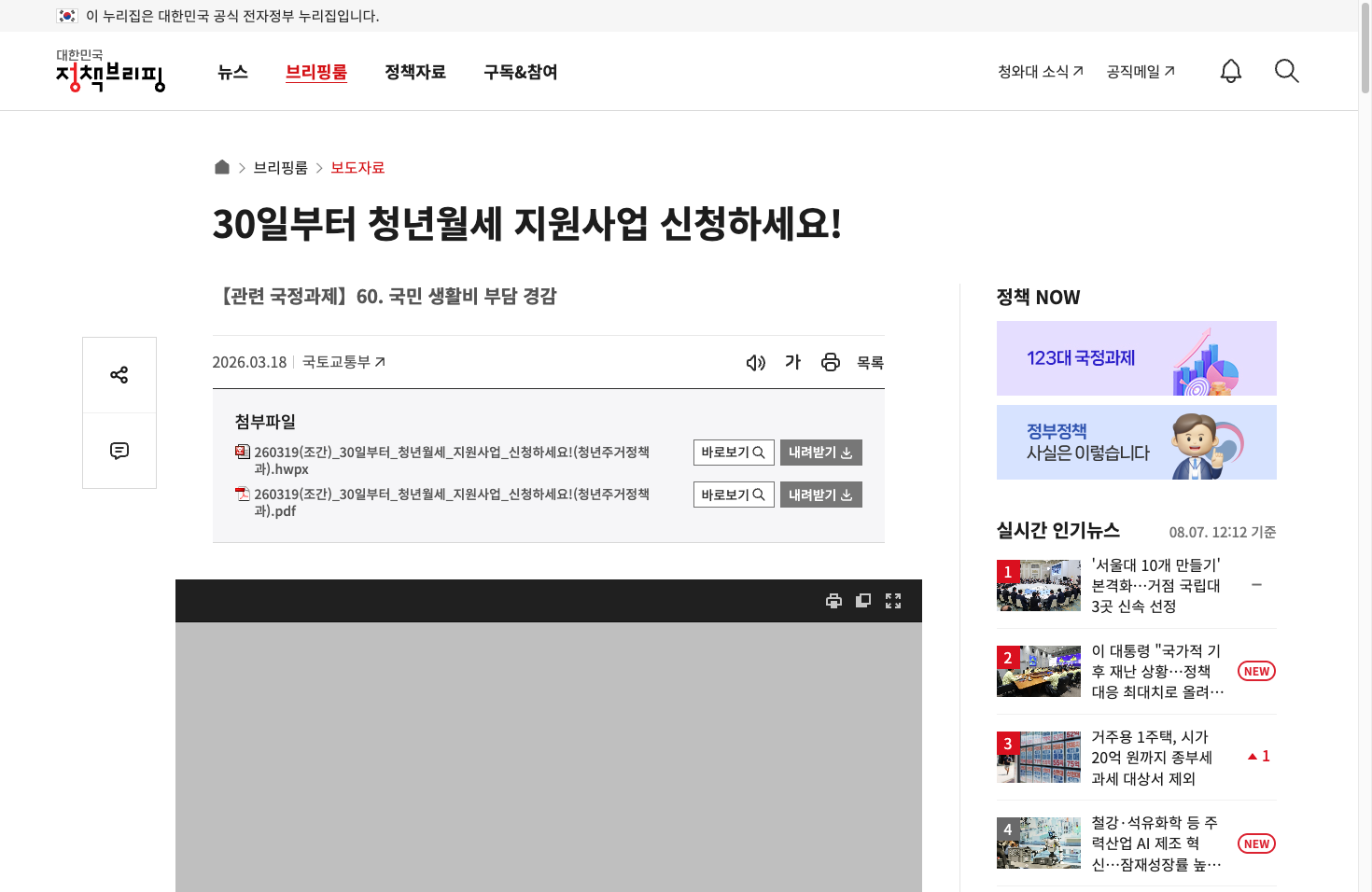Open the search magnifier in the header
Screen dimensions: 1372x892
pos(1287,71)
